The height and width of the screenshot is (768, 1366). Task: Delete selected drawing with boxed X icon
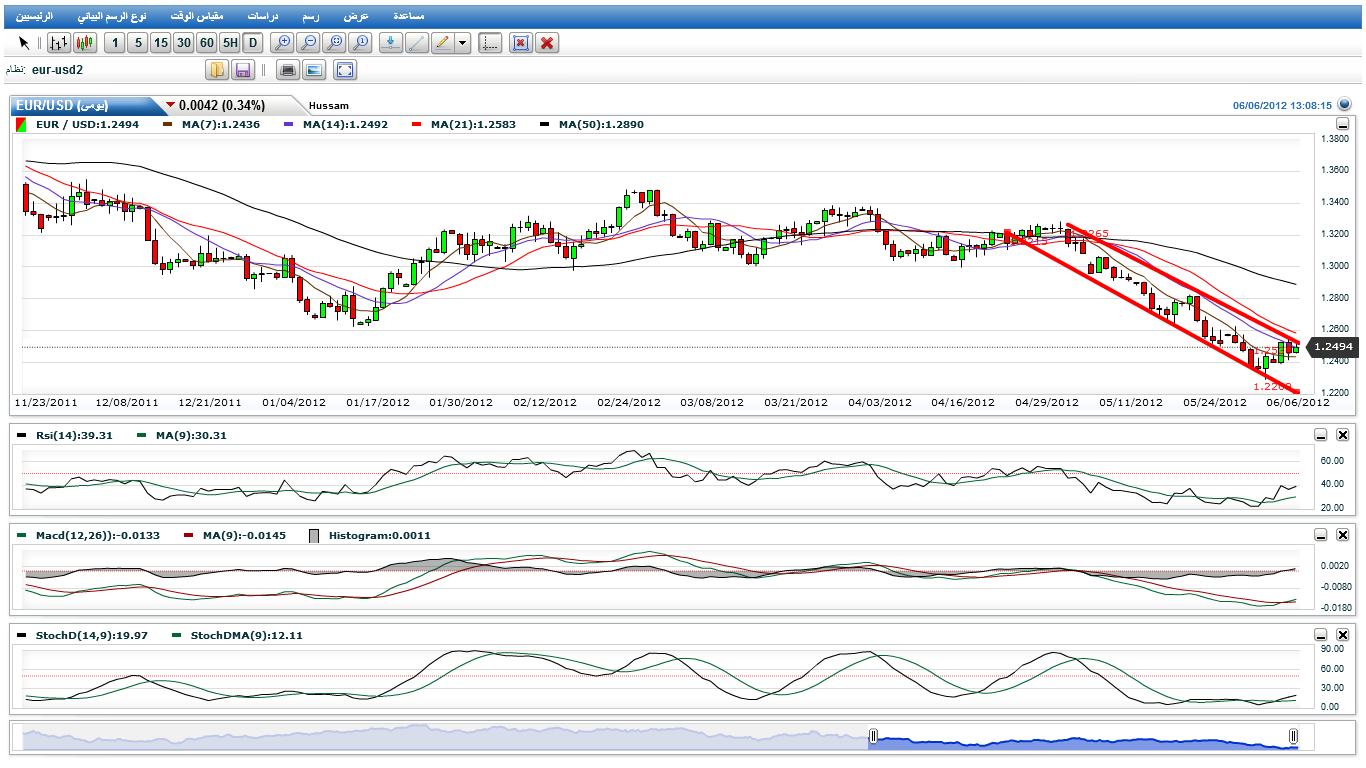click(x=521, y=43)
